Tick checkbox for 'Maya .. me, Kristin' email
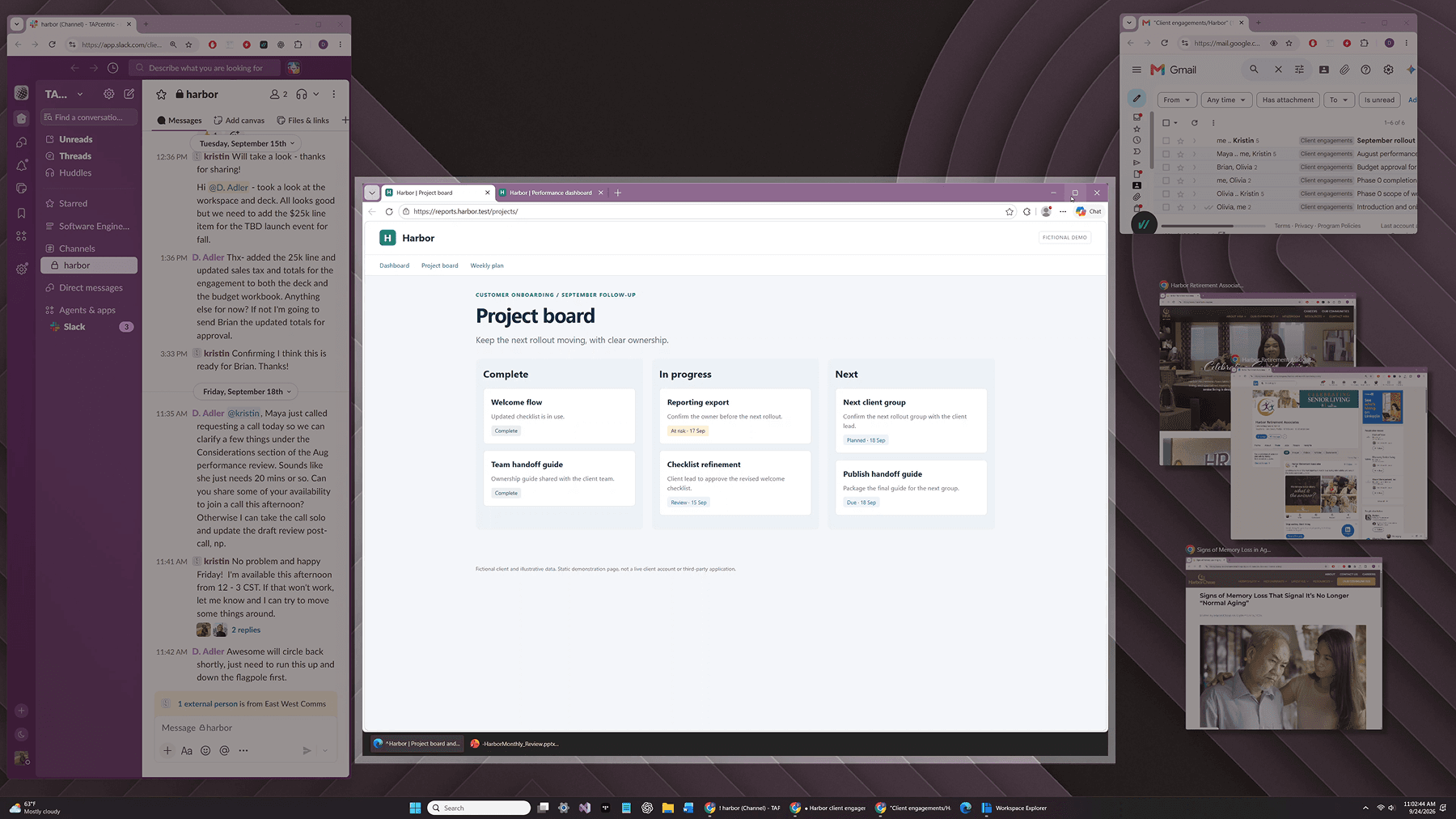The image size is (1456, 819). point(1166,154)
